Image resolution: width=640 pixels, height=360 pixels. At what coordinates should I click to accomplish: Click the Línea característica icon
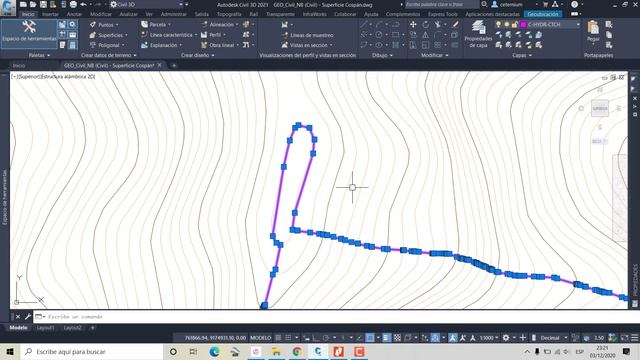click(x=144, y=35)
